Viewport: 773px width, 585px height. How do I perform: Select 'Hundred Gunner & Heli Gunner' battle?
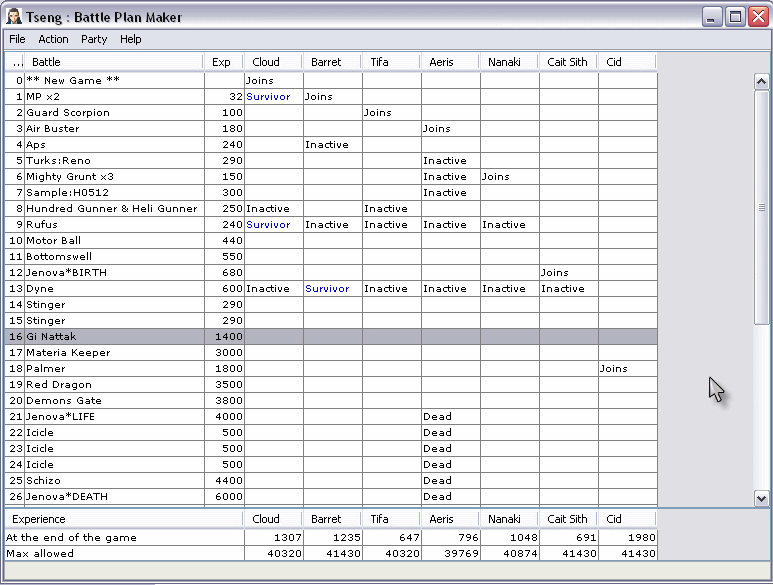point(331,208)
